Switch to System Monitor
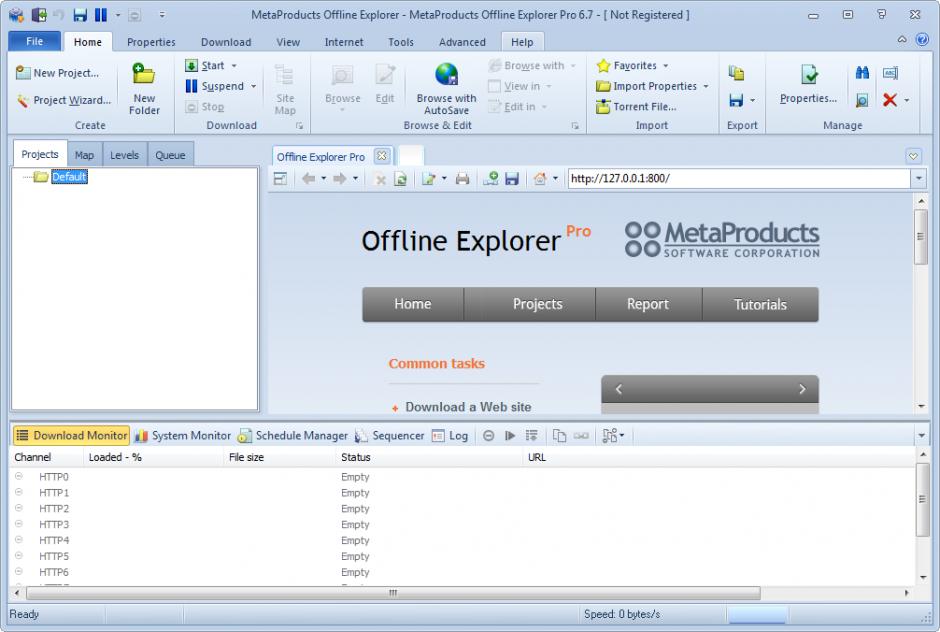 click(x=183, y=435)
